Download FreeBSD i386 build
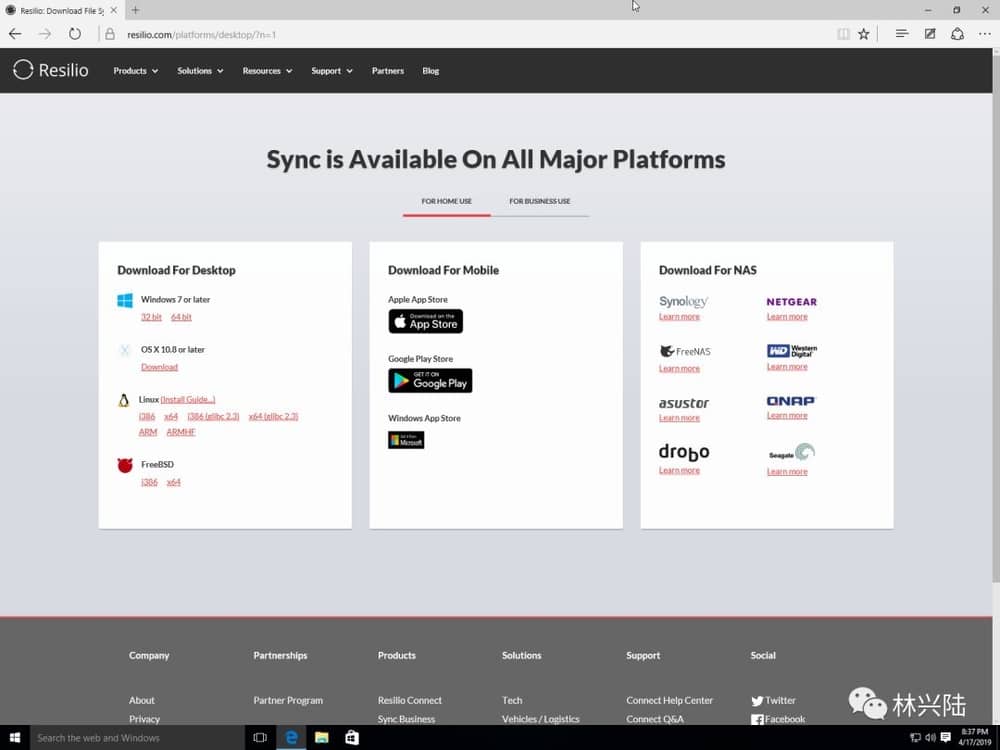The width and height of the screenshot is (1000, 750). 149,483
